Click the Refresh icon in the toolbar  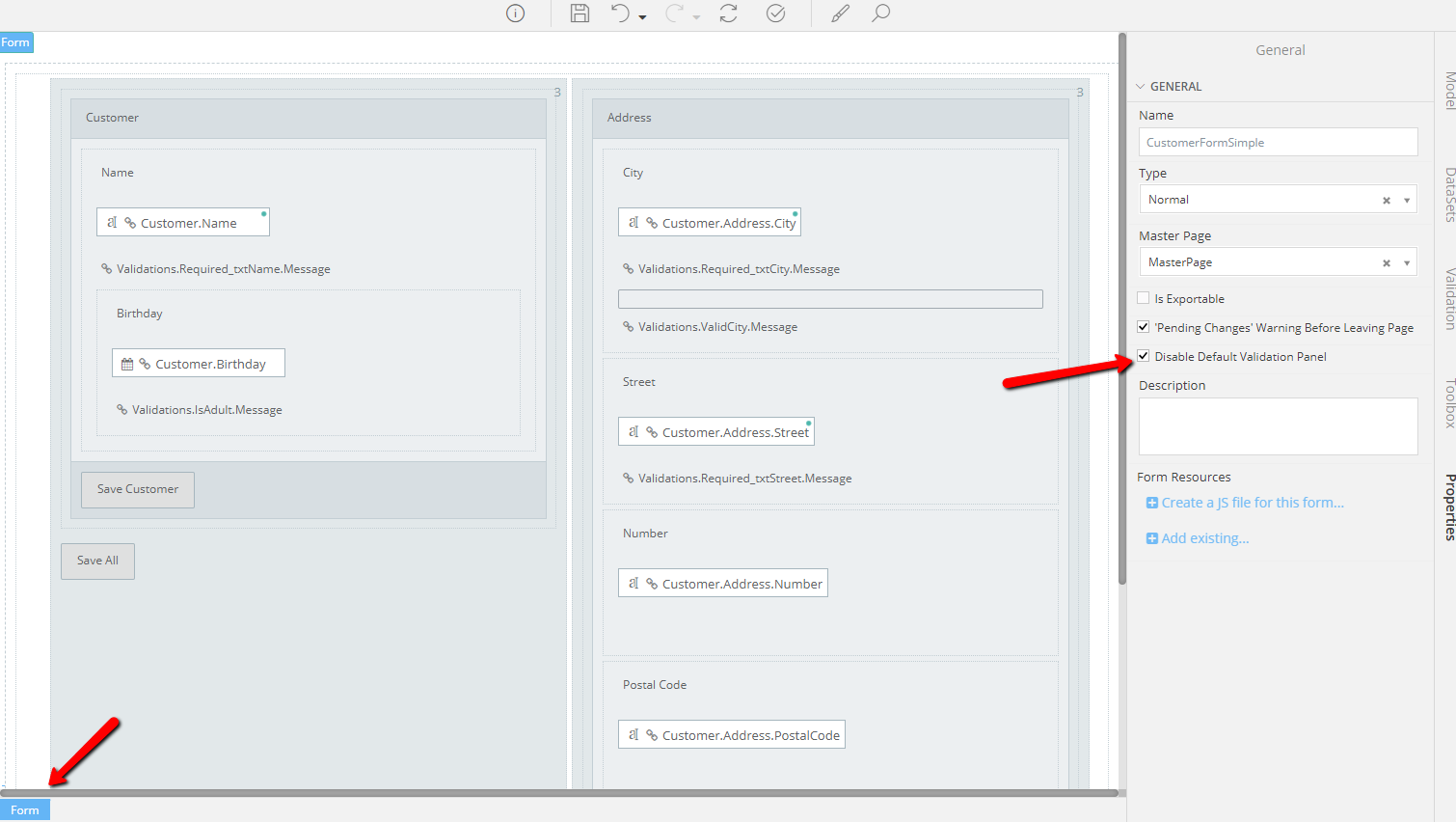pos(729,14)
